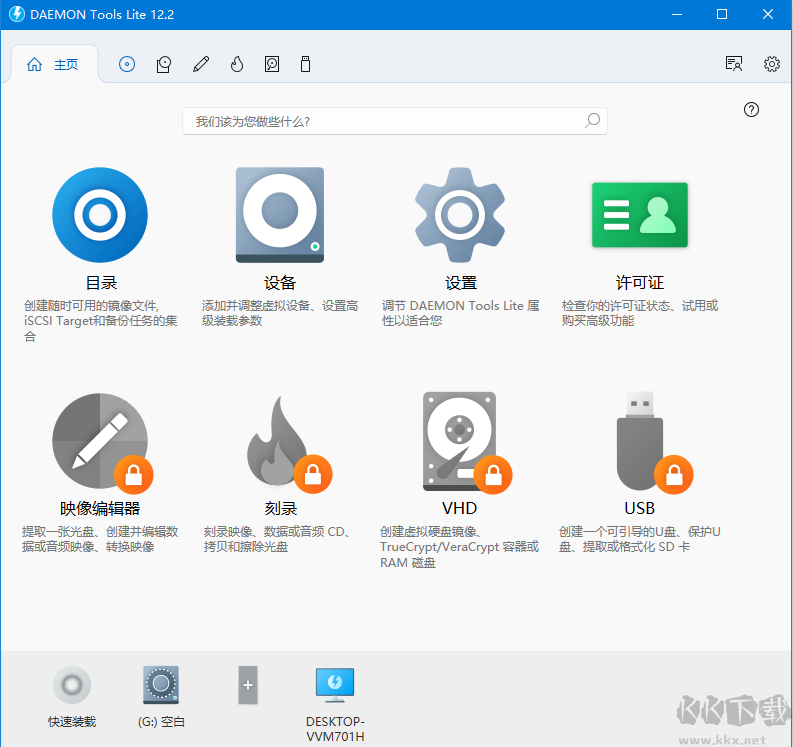The image size is (793, 747).
Task: Open the locked 映像编辑器 icon
Action: [x=101, y=442]
